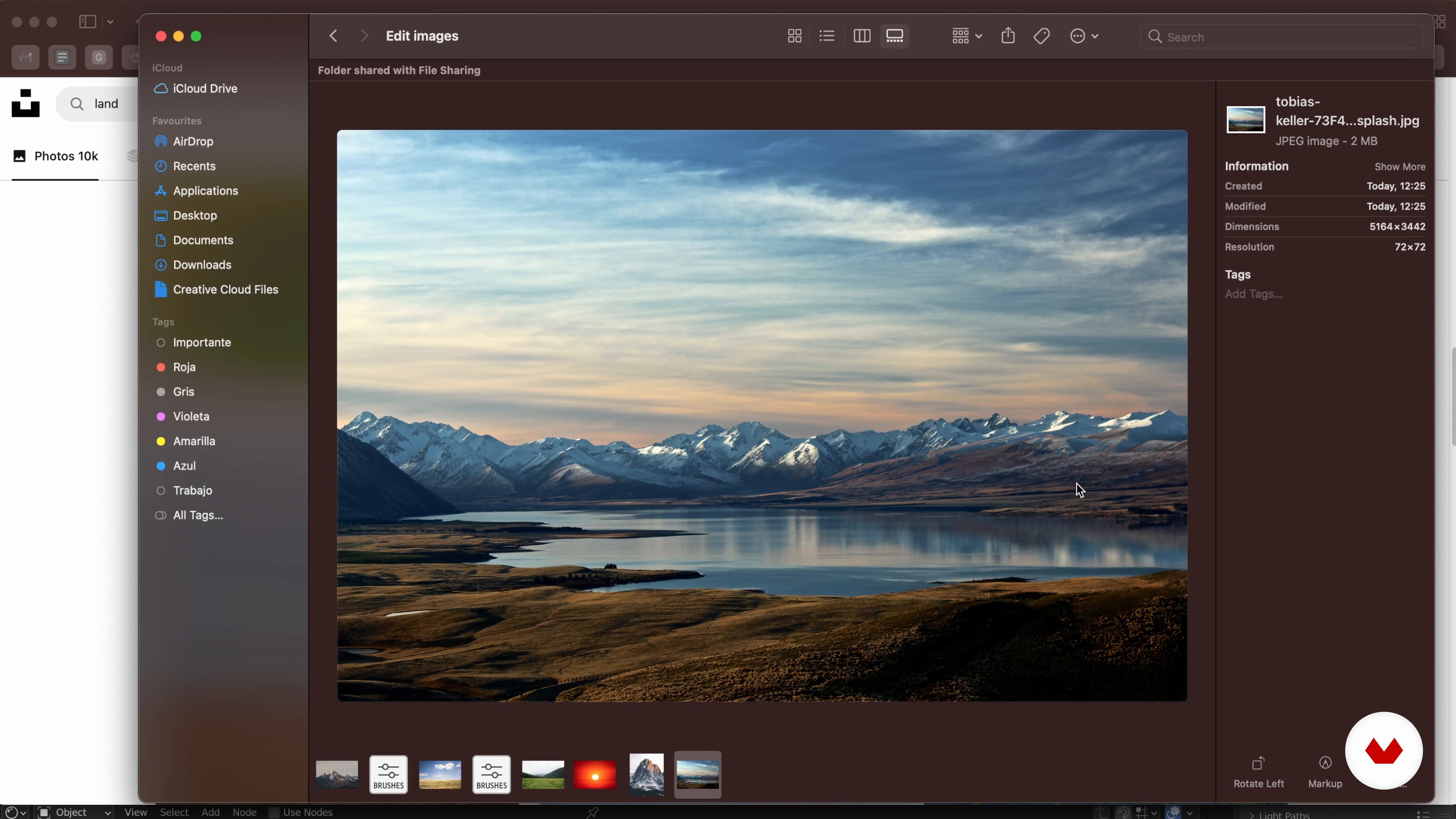Switch Finder to list view
Screen dimensions: 1456x819
827,36
